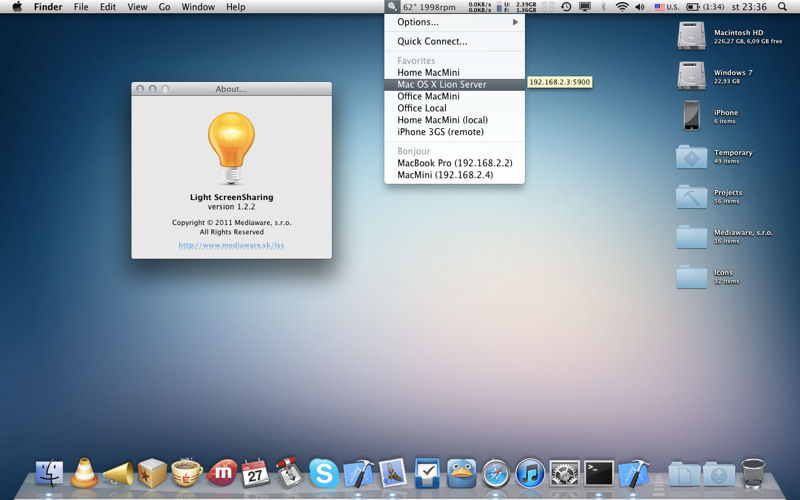Screen dimensions: 800x500
Task: Open System Preferences gear in Dock
Action: (x=564, y=473)
